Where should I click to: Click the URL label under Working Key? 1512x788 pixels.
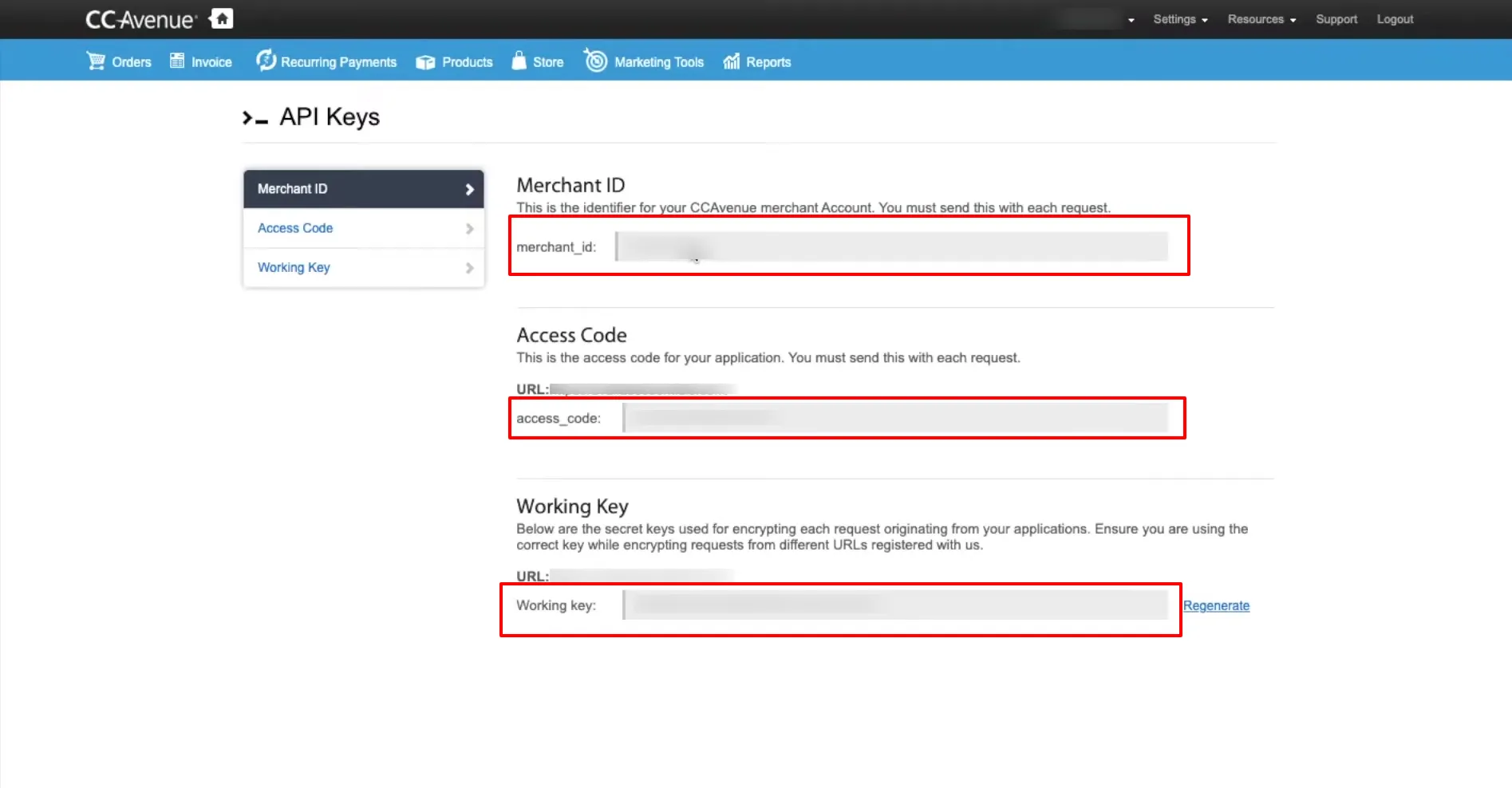click(532, 576)
